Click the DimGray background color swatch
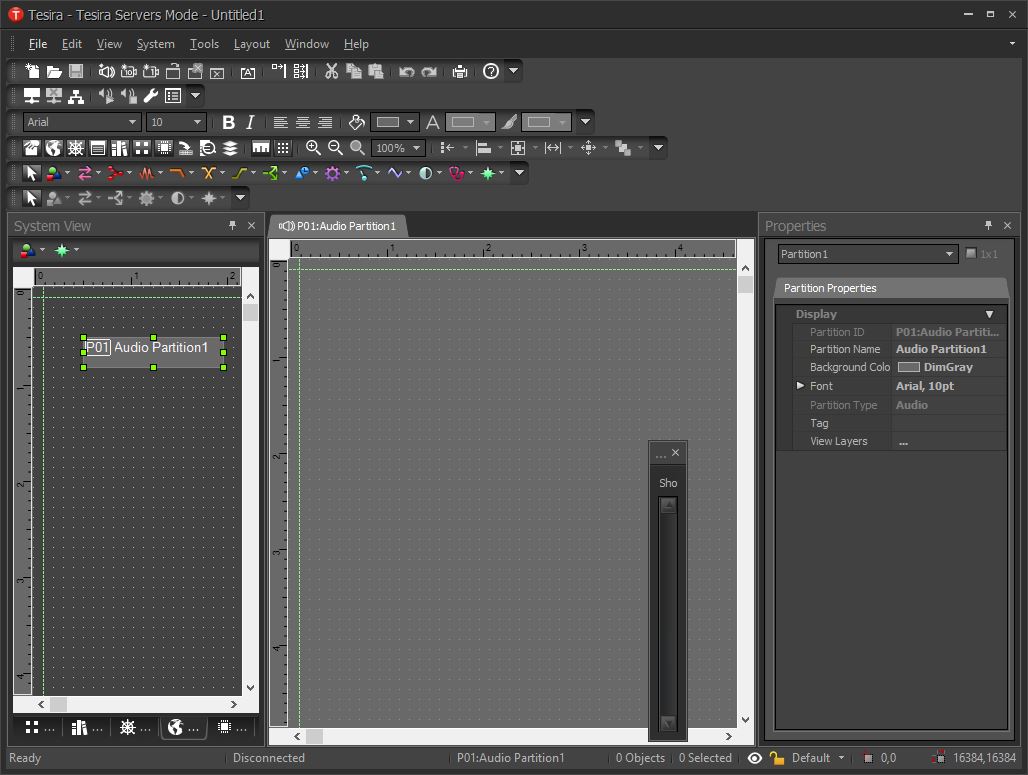Viewport: 1028px width, 775px height. click(908, 367)
